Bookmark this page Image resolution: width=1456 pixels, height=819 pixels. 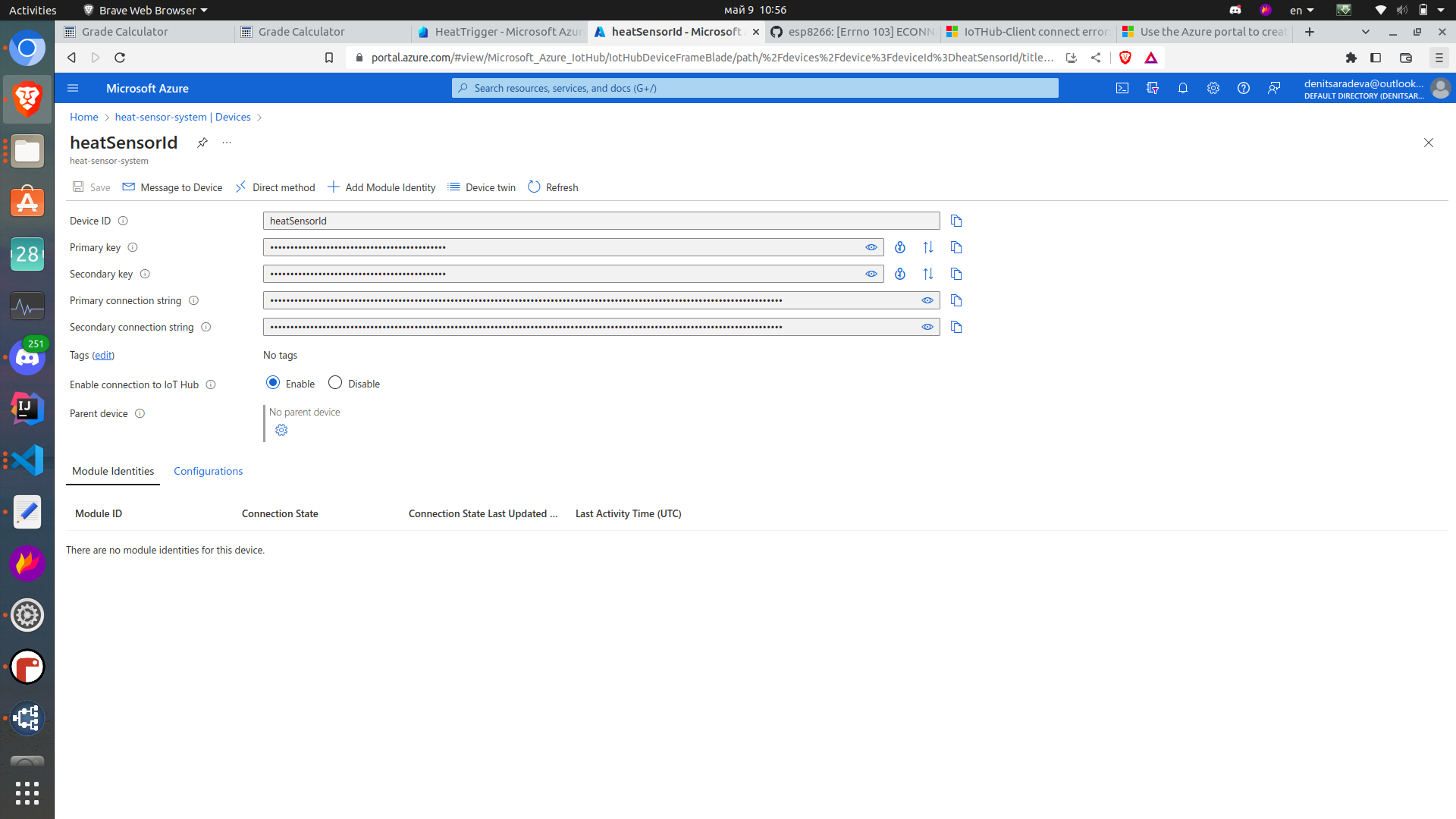pos(329,58)
